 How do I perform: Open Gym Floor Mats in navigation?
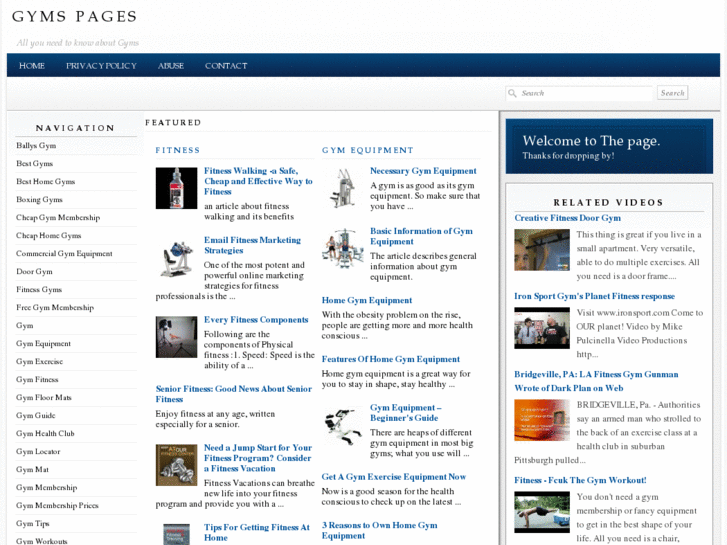pos(44,398)
